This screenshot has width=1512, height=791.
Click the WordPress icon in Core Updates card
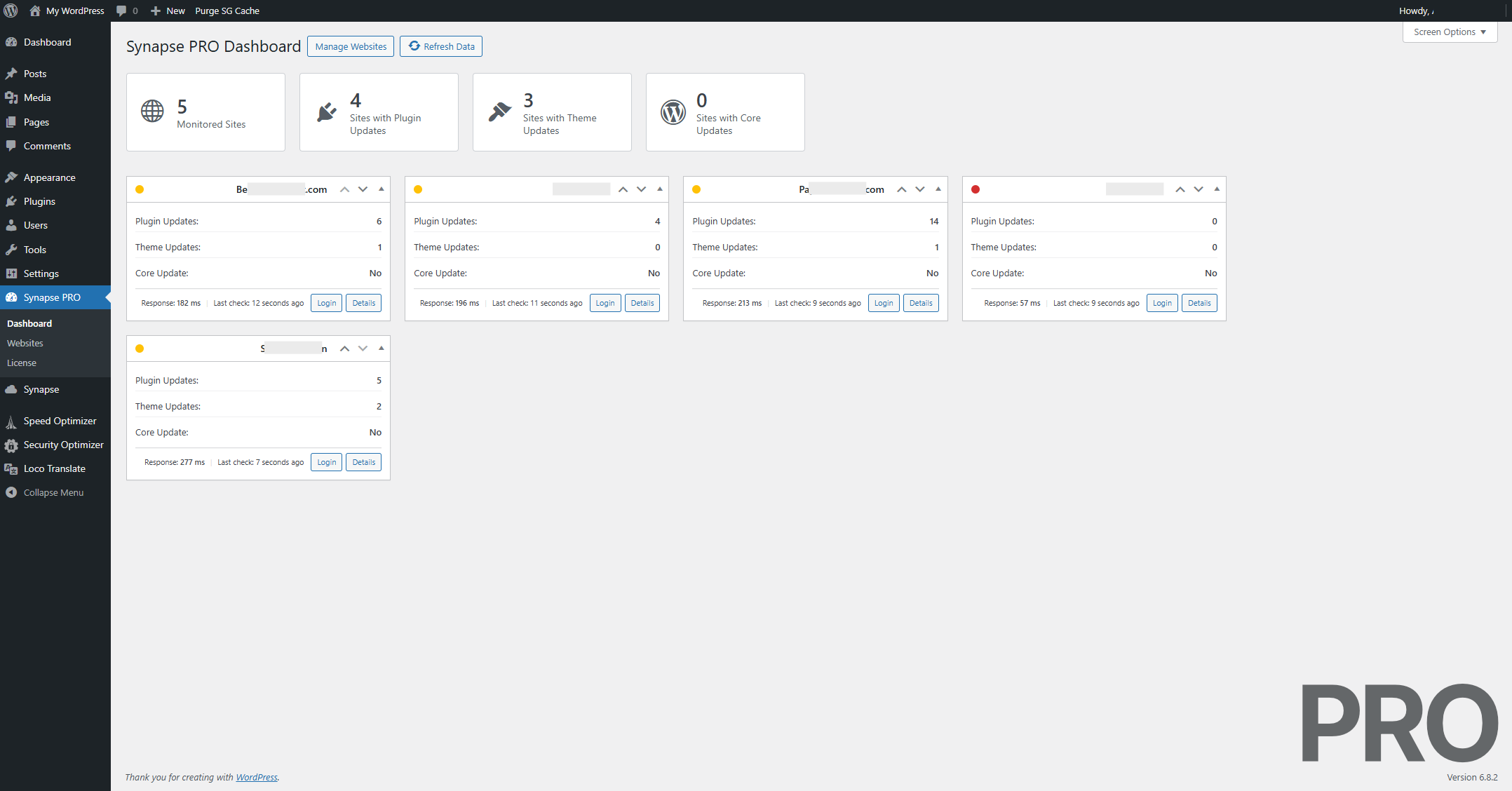(673, 111)
